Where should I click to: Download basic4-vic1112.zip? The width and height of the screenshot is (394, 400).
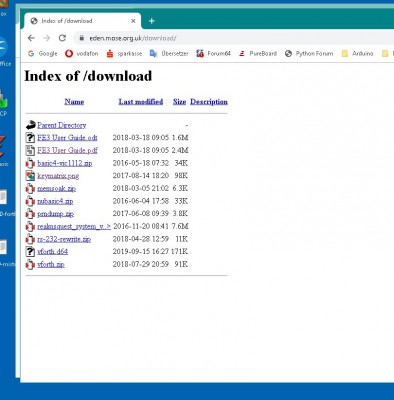pyautogui.click(x=65, y=163)
